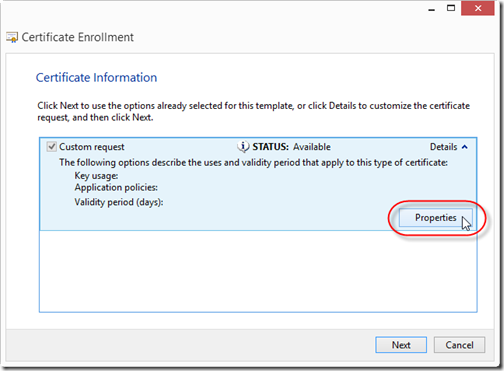Click Next to continue enrollment
504x371 pixels.
tap(401, 345)
